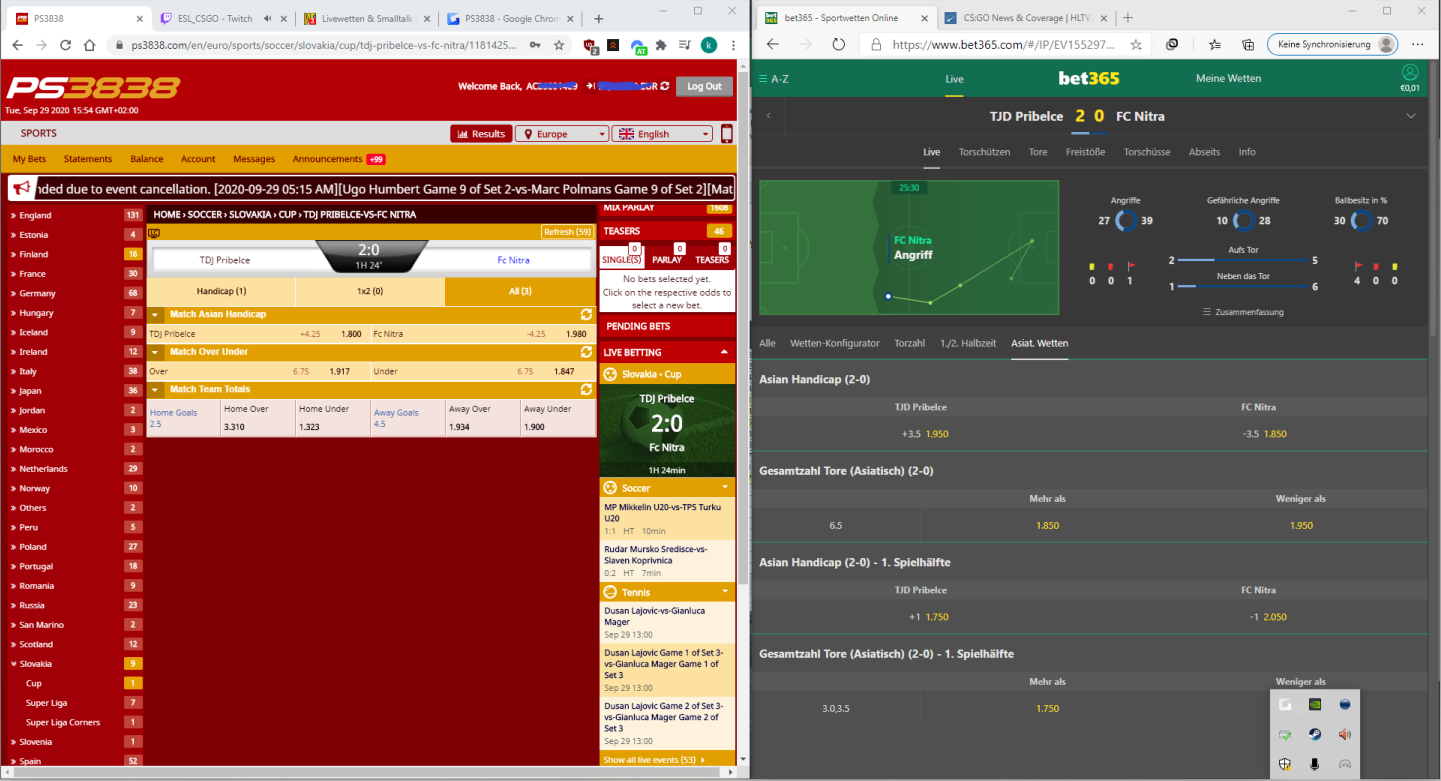Image resolution: width=1441 pixels, height=781 pixels.
Task: Open My Bets in PS3838 menu
Action: coord(29,159)
